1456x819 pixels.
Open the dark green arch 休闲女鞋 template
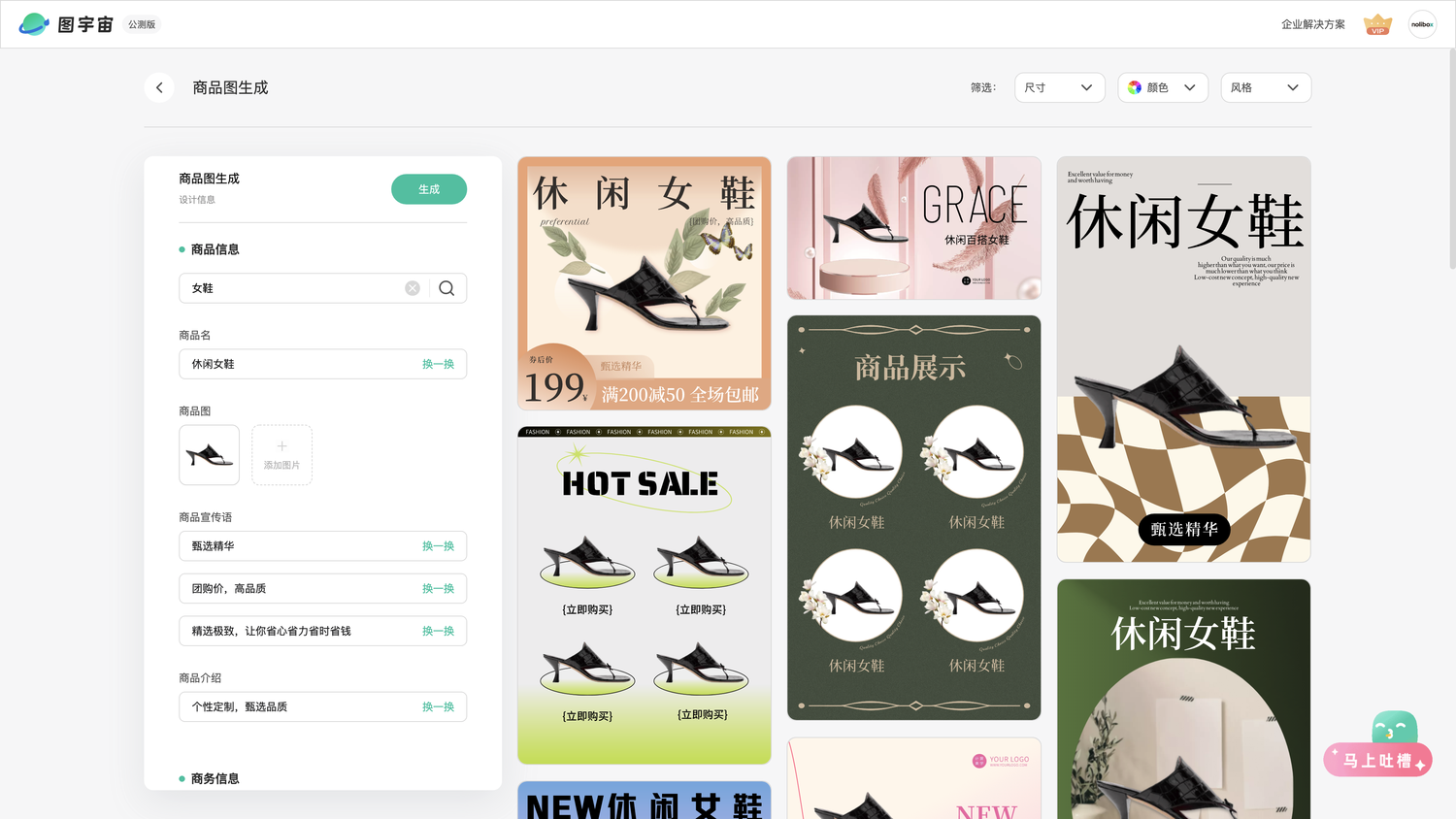click(1184, 699)
